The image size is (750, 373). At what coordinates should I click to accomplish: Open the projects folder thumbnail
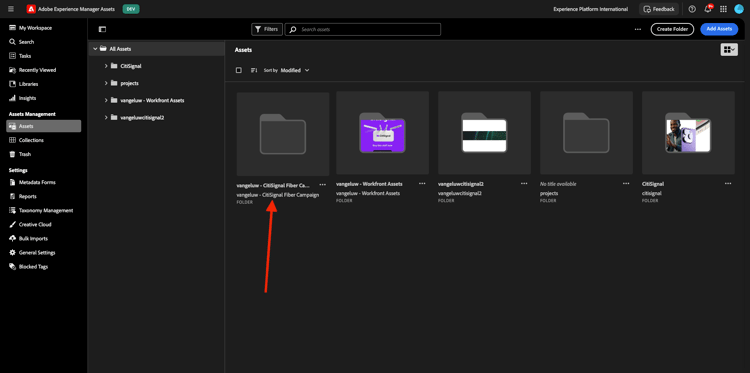click(x=586, y=132)
